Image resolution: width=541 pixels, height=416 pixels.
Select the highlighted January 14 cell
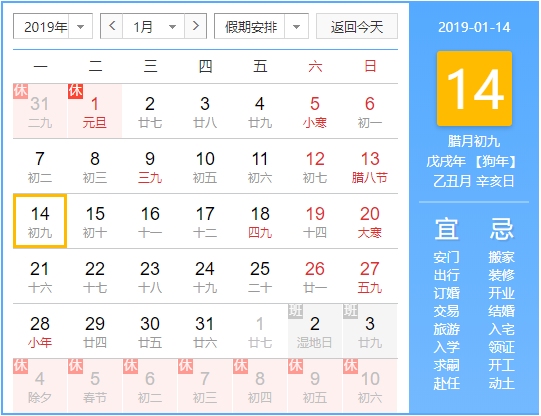click(x=40, y=221)
